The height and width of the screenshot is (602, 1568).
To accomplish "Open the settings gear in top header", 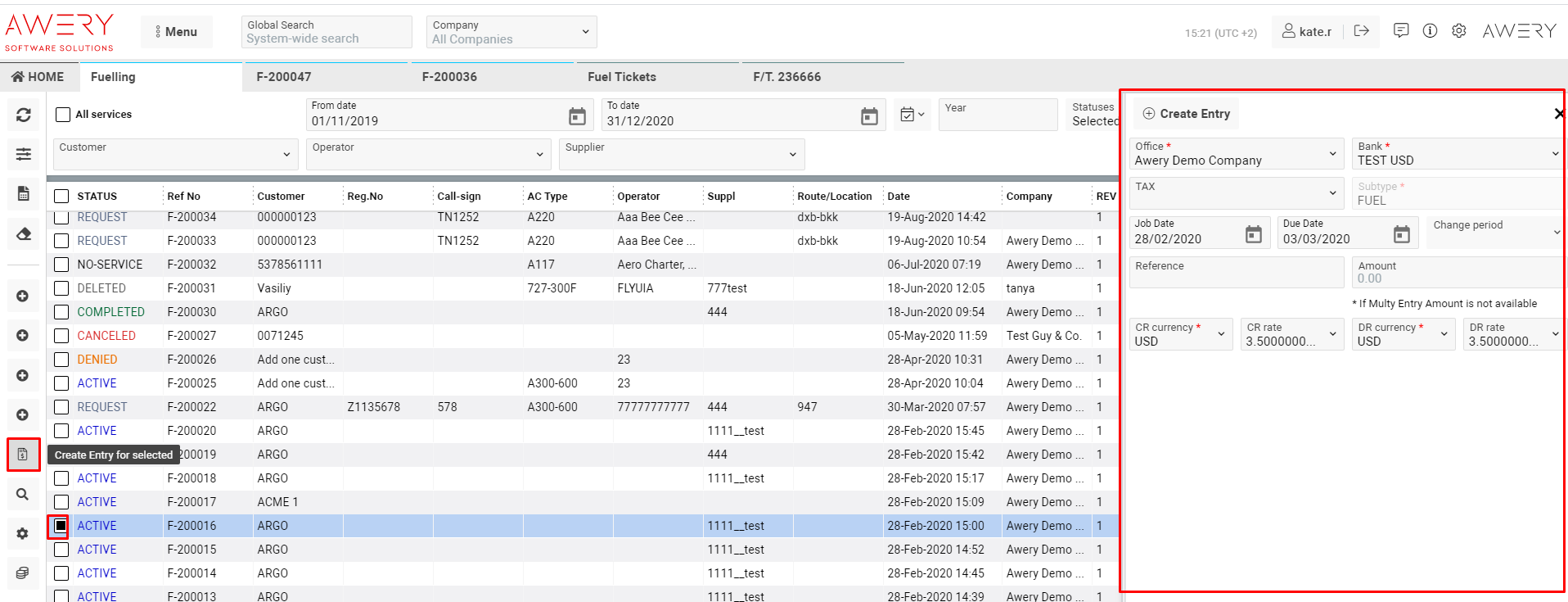I will pos(1458,31).
